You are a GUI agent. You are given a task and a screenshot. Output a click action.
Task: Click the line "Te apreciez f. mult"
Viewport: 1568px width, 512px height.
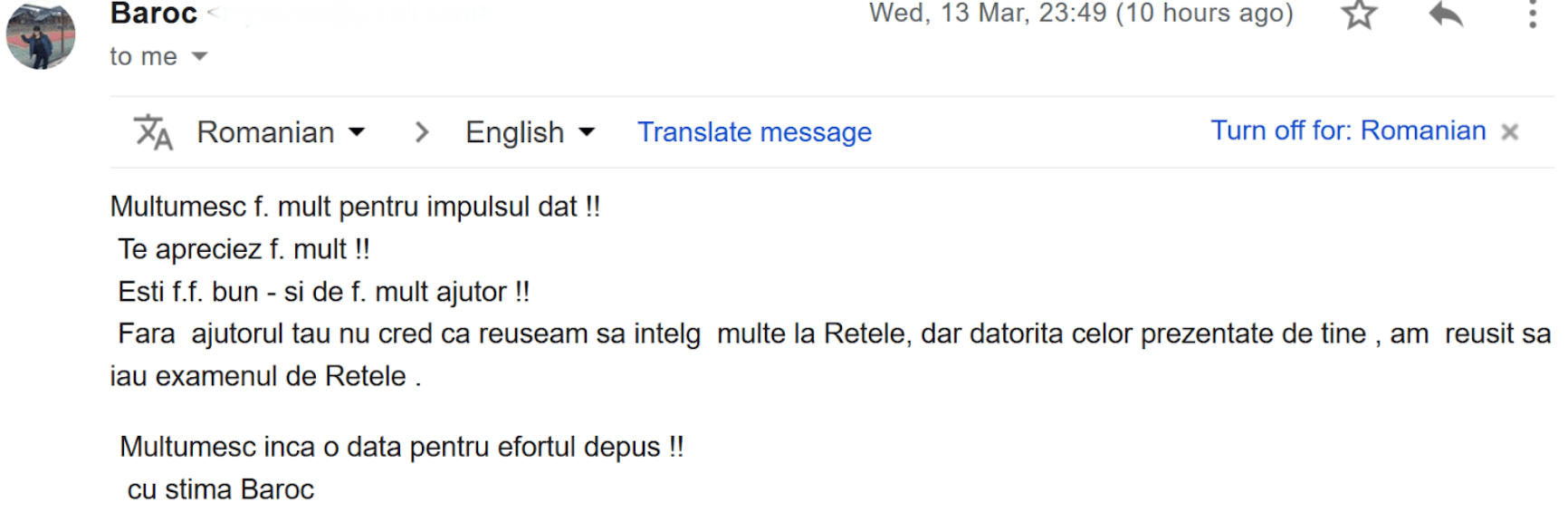(x=244, y=249)
